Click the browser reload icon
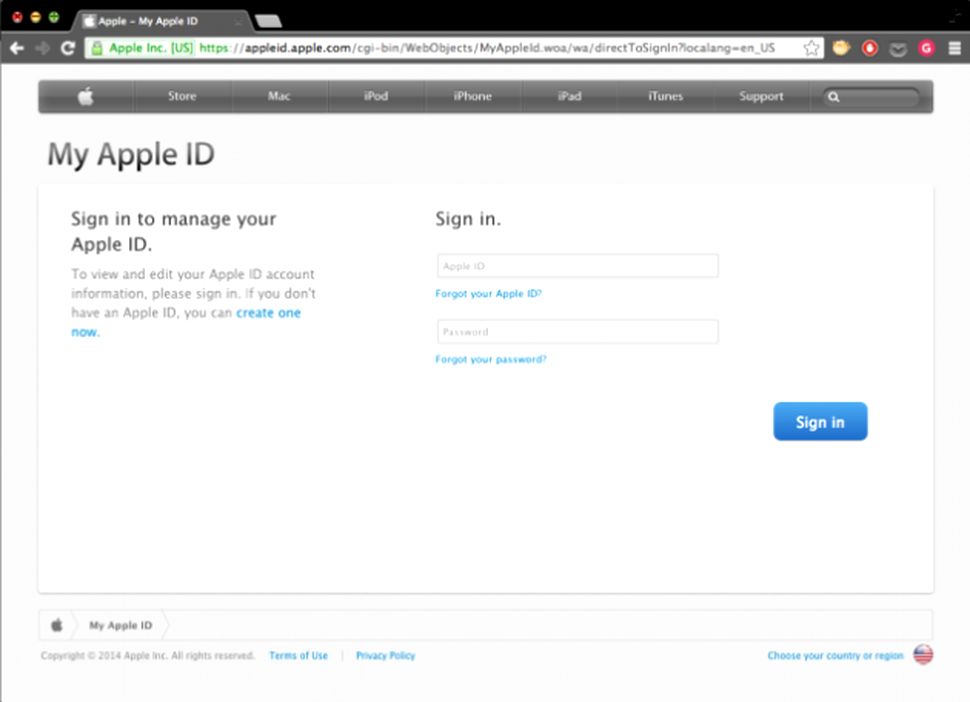The height and width of the screenshot is (702, 970). [x=68, y=48]
